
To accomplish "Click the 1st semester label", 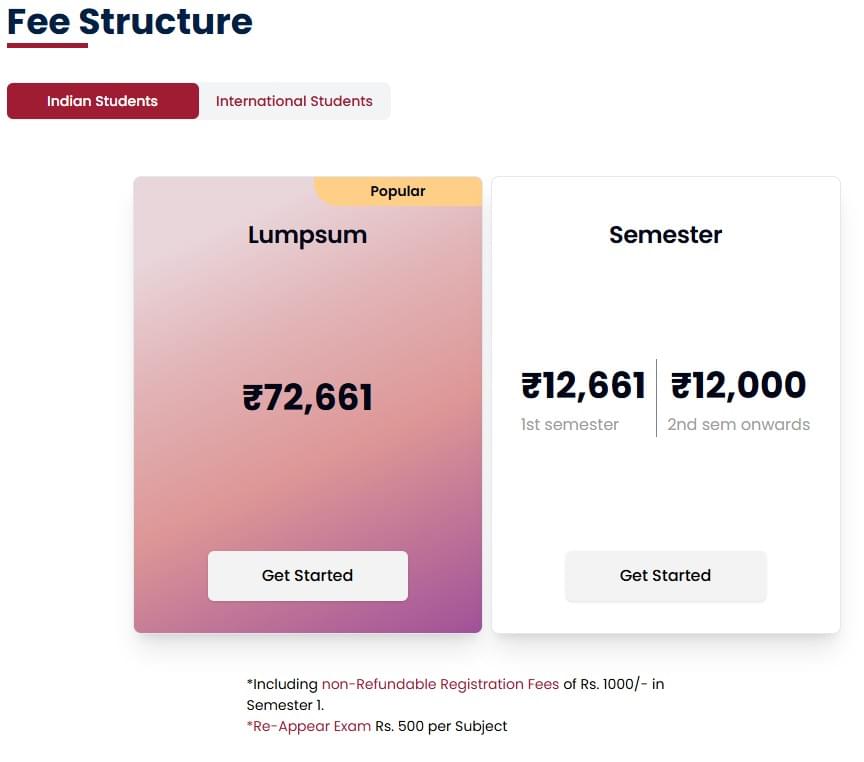I will click(569, 424).
